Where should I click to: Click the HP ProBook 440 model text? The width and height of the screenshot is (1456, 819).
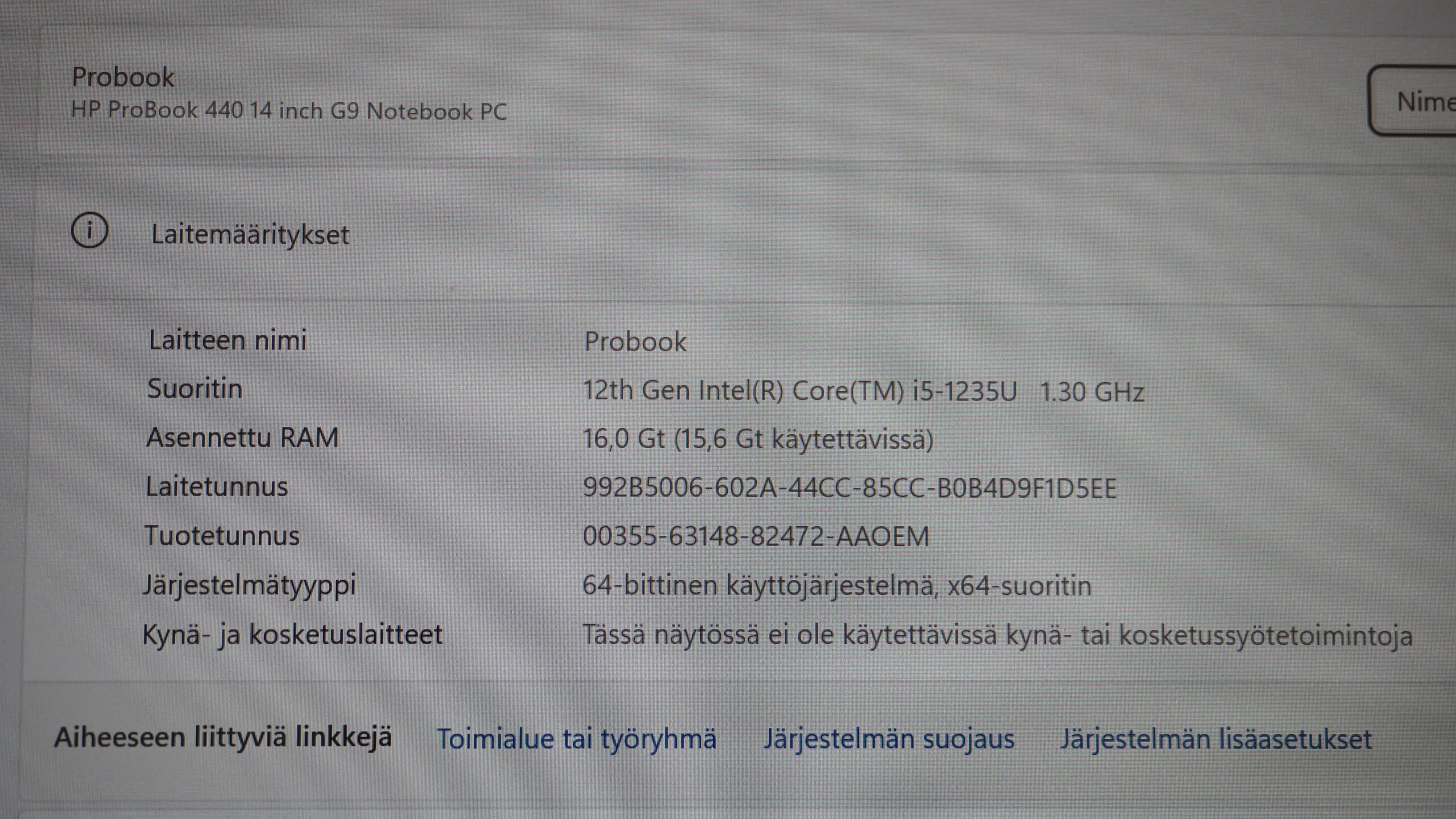(x=288, y=110)
